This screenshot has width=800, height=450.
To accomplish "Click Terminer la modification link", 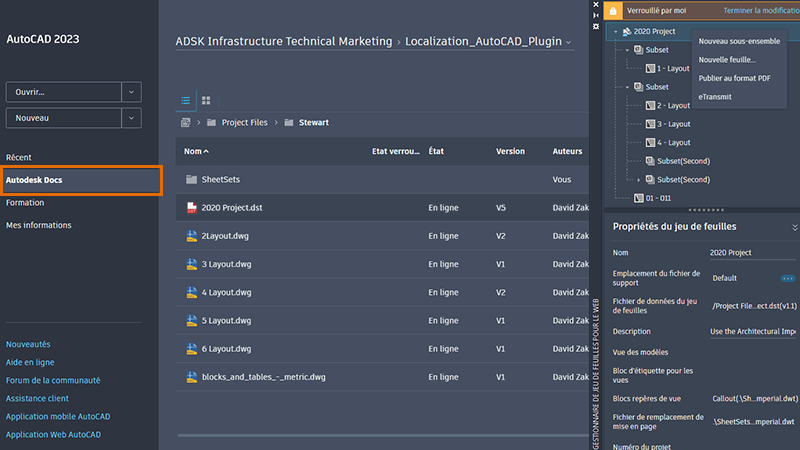I will 759,10.
